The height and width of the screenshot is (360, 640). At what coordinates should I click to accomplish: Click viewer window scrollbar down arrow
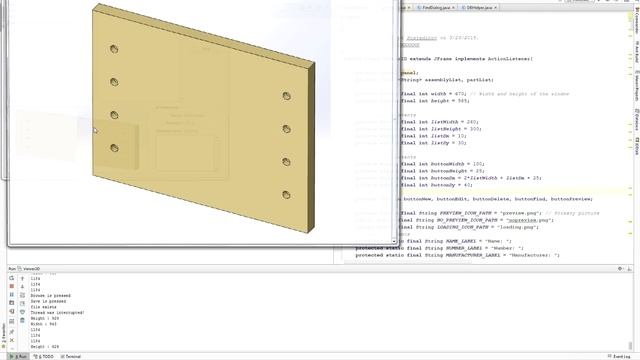click(394, 241)
